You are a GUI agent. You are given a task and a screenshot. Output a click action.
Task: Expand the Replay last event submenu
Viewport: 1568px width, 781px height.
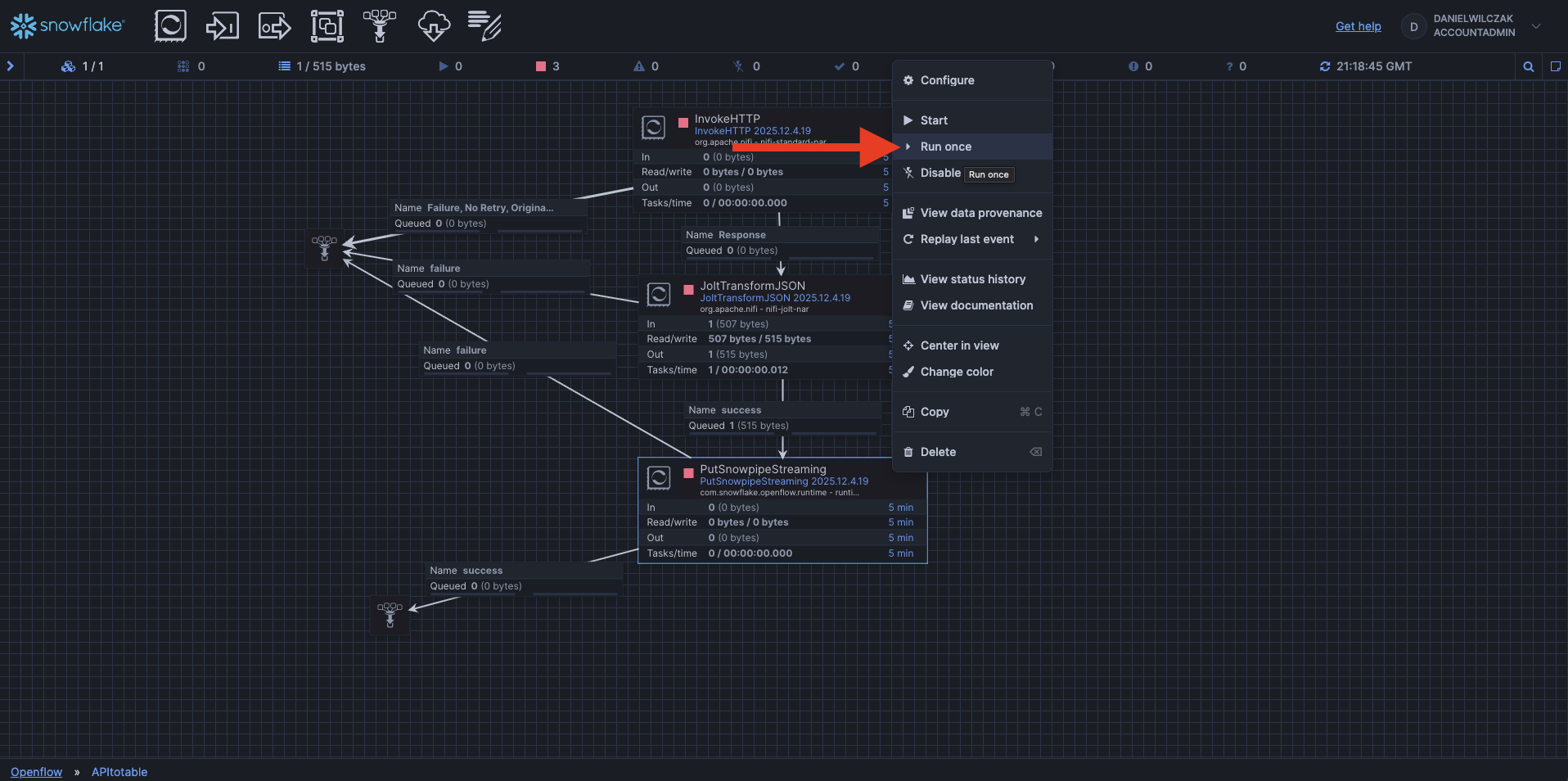click(x=1035, y=239)
